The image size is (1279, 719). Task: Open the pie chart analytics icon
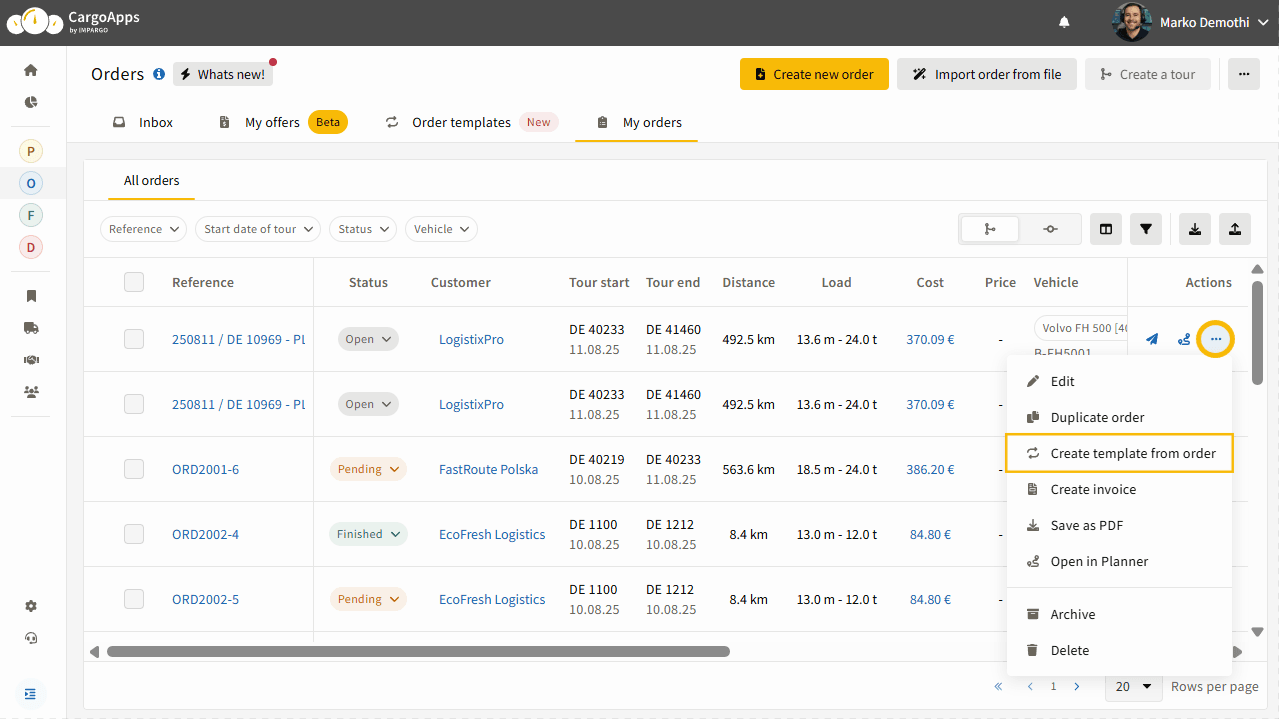(x=31, y=102)
